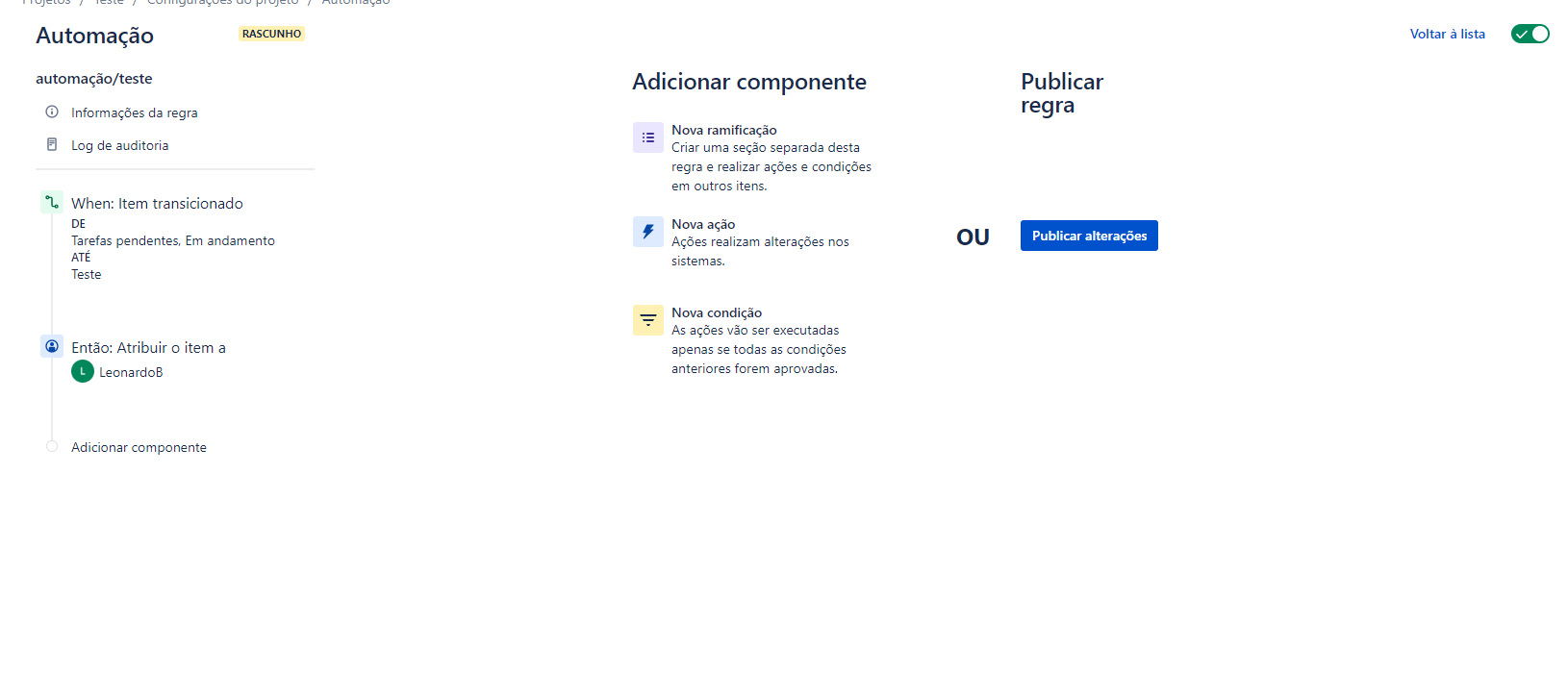Image resolution: width=1568 pixels, height=673 pixels.
Task: Click the Nova ação lightning icon
Action: click(648, 232)
